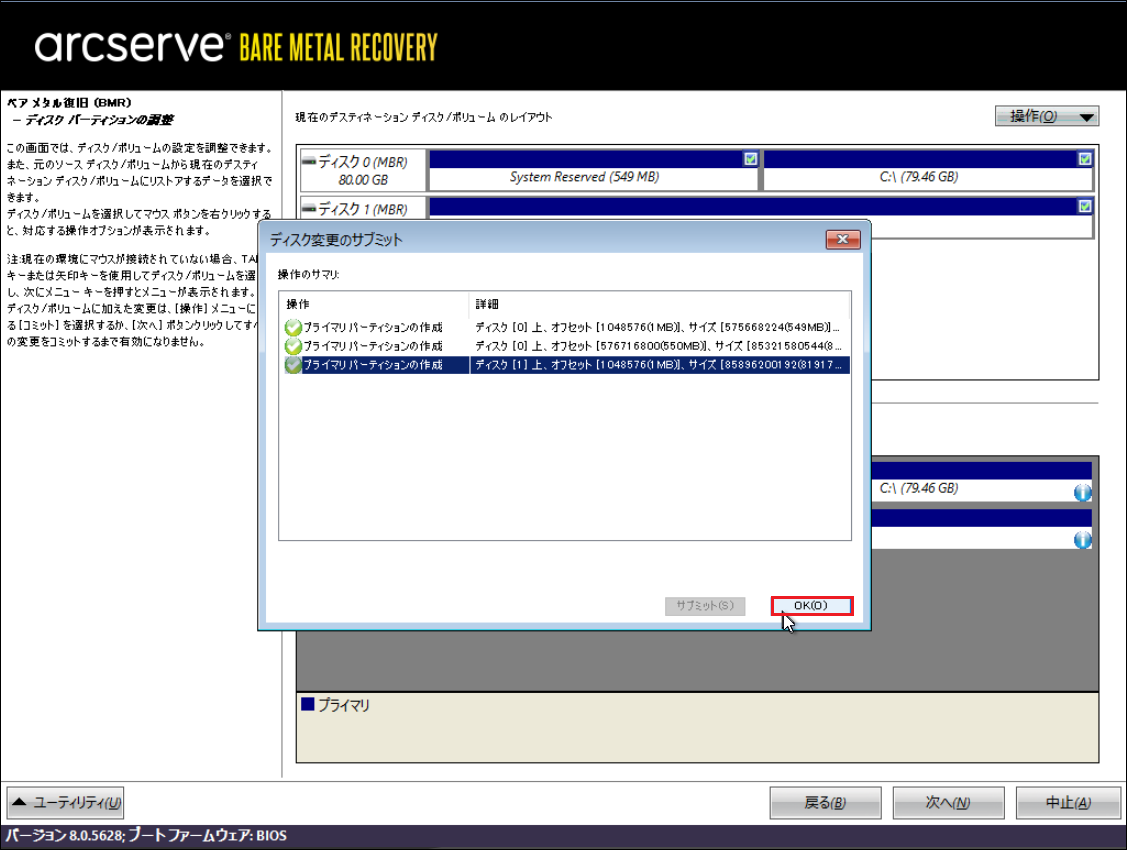Open the 操作(O) dropdown menu
This screenshot has height=850, width=1127.
[x=1047, y=117]
